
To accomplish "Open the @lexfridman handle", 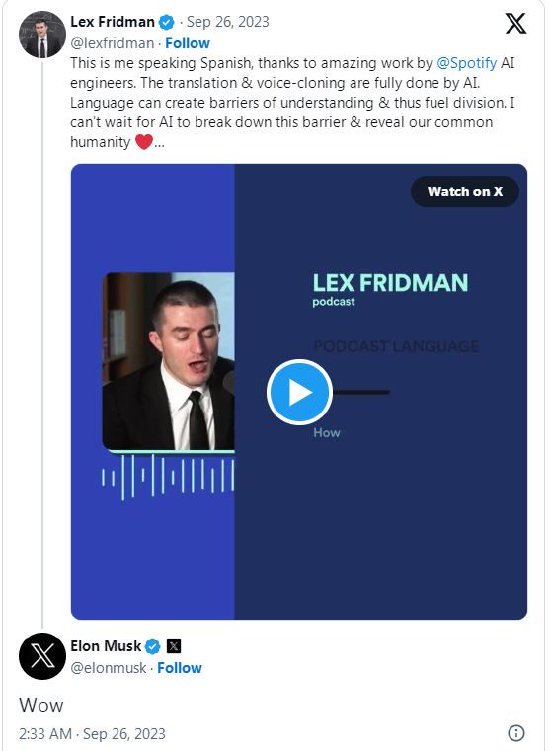I will coord(112,43).
